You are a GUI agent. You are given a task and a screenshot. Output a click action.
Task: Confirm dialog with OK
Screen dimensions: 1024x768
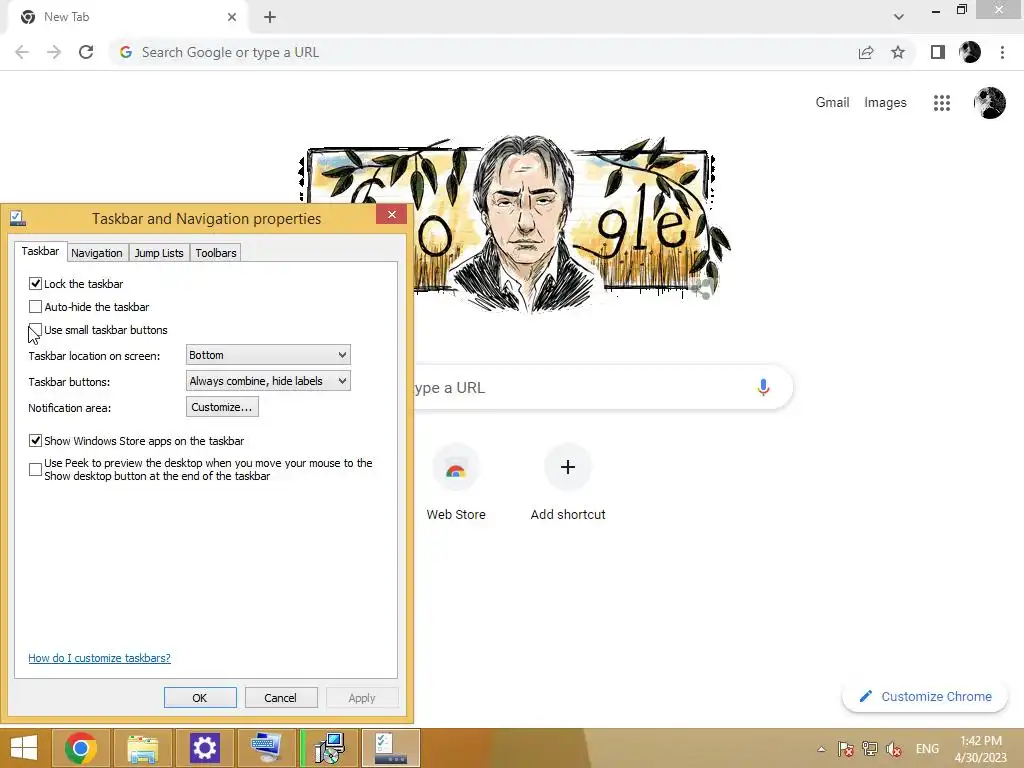[200, 697]
